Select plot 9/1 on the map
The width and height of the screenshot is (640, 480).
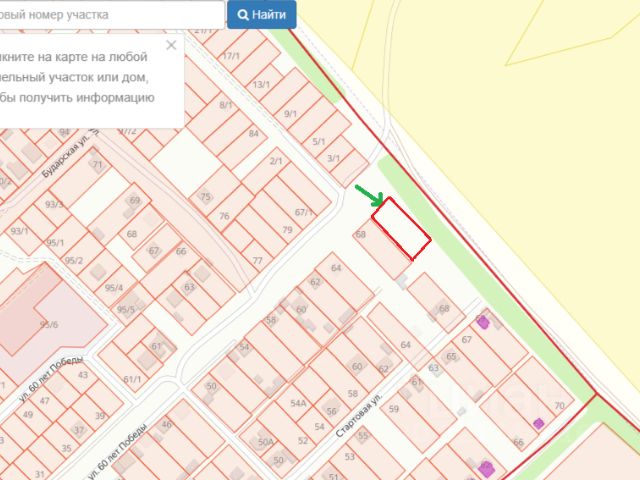click(x=290, y=113)
